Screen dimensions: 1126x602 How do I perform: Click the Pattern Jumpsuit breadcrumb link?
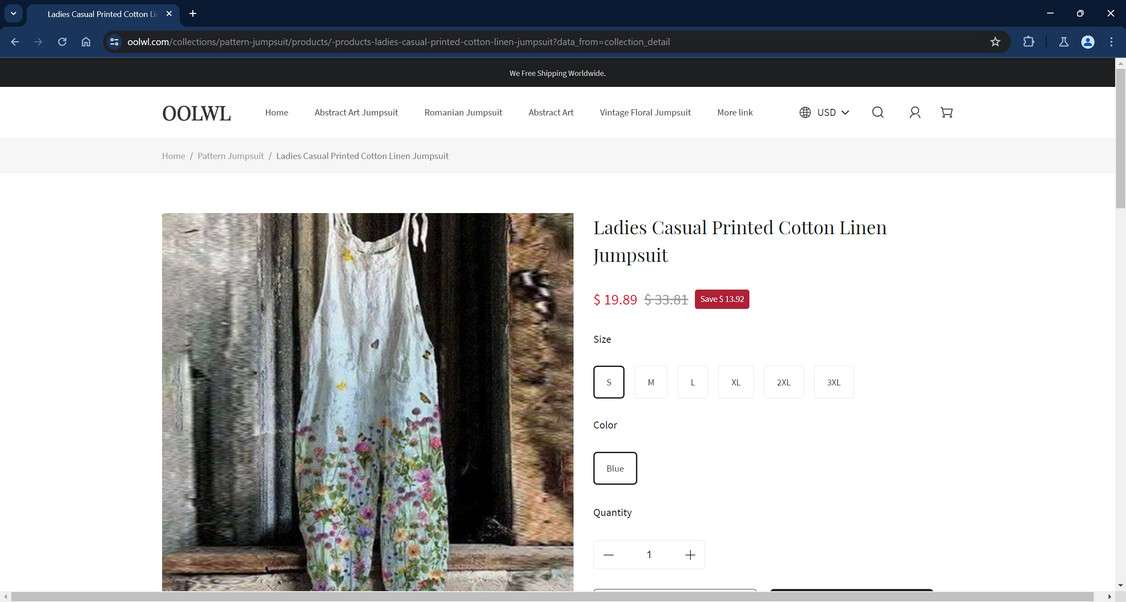[x=230, y=155]
